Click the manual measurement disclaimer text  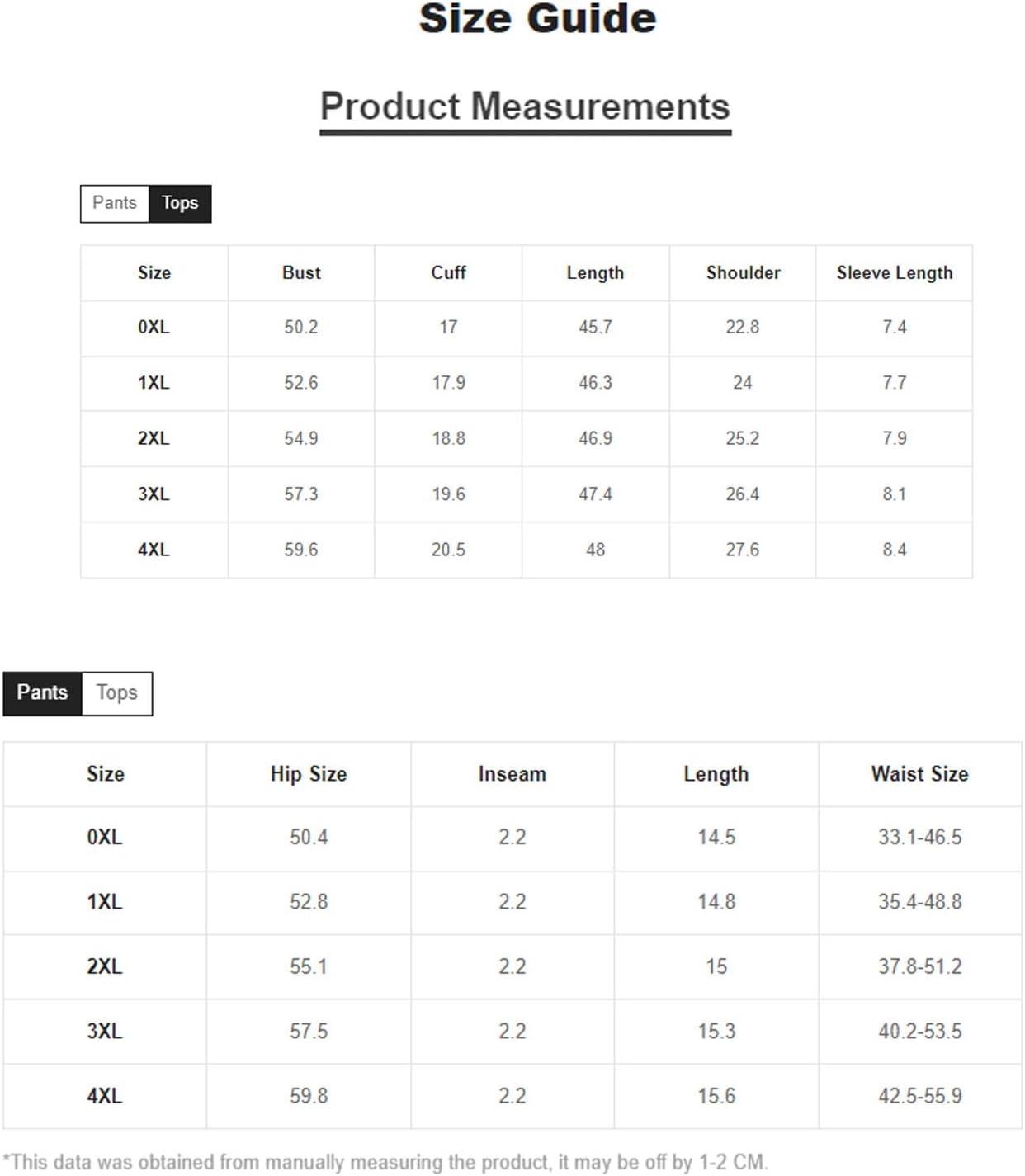[385, 1162]
